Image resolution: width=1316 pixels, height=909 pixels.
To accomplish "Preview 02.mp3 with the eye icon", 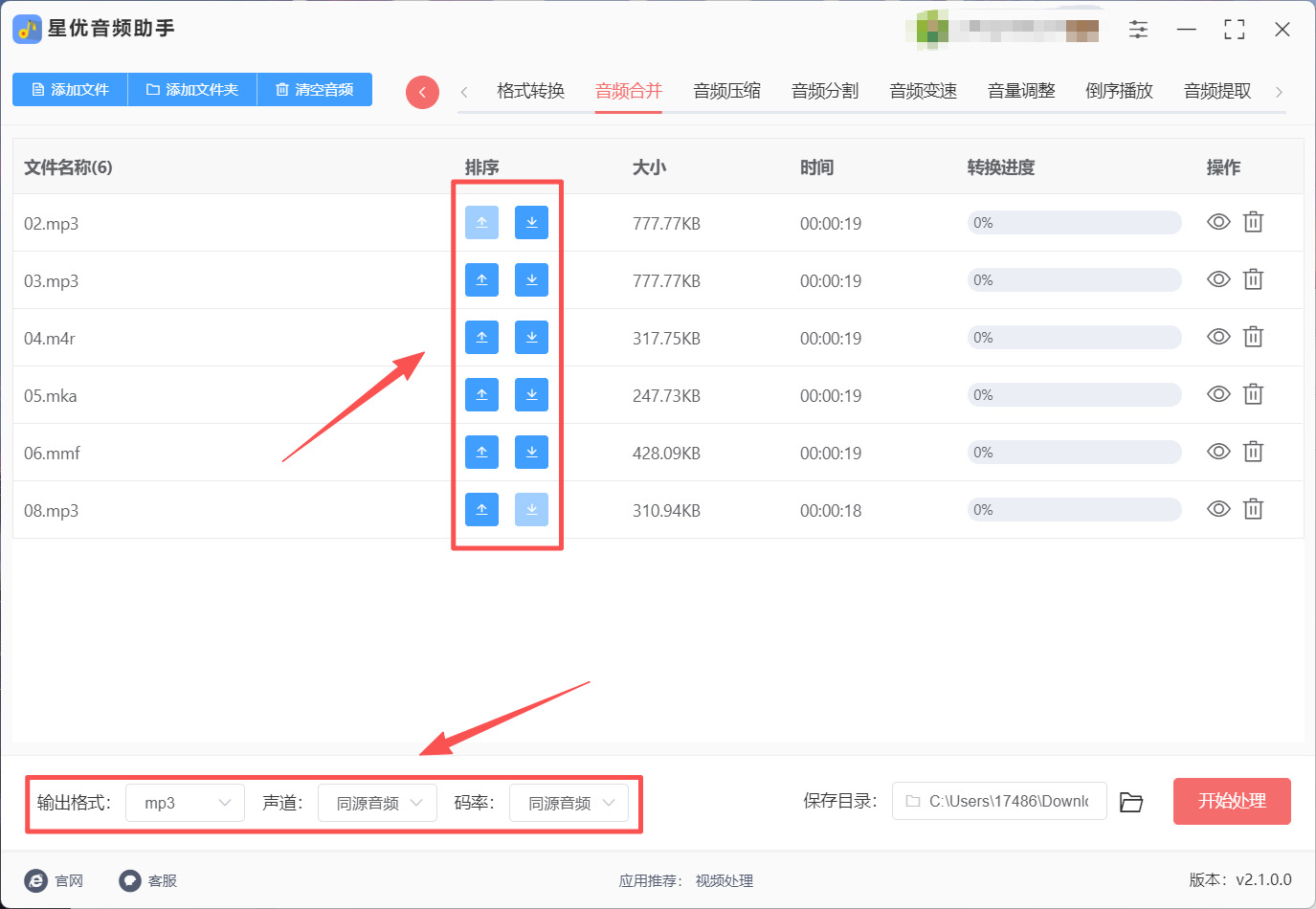I will pos(1218,222).
